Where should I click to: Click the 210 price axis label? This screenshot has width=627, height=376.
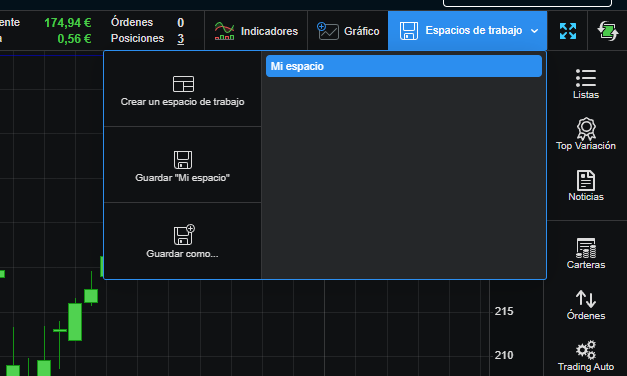(x=504, y=355)
